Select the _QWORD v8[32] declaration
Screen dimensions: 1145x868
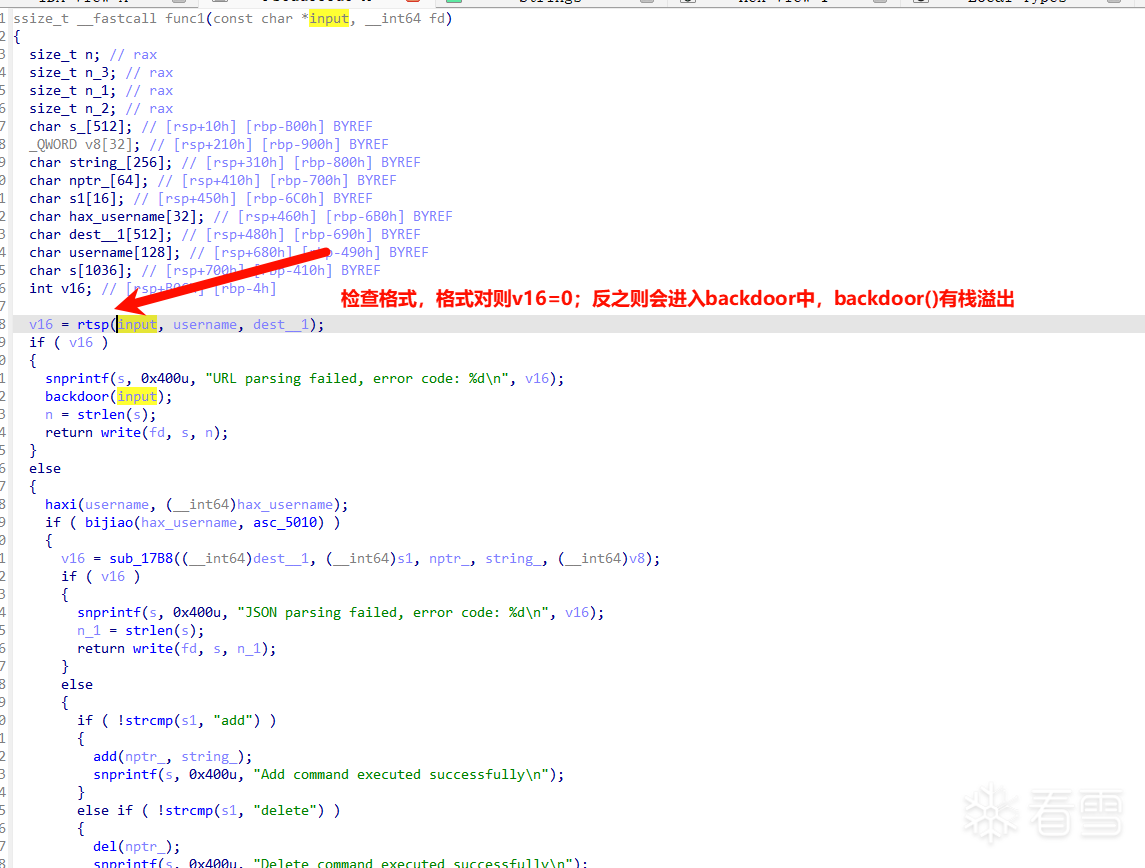(x=80, y=144)
